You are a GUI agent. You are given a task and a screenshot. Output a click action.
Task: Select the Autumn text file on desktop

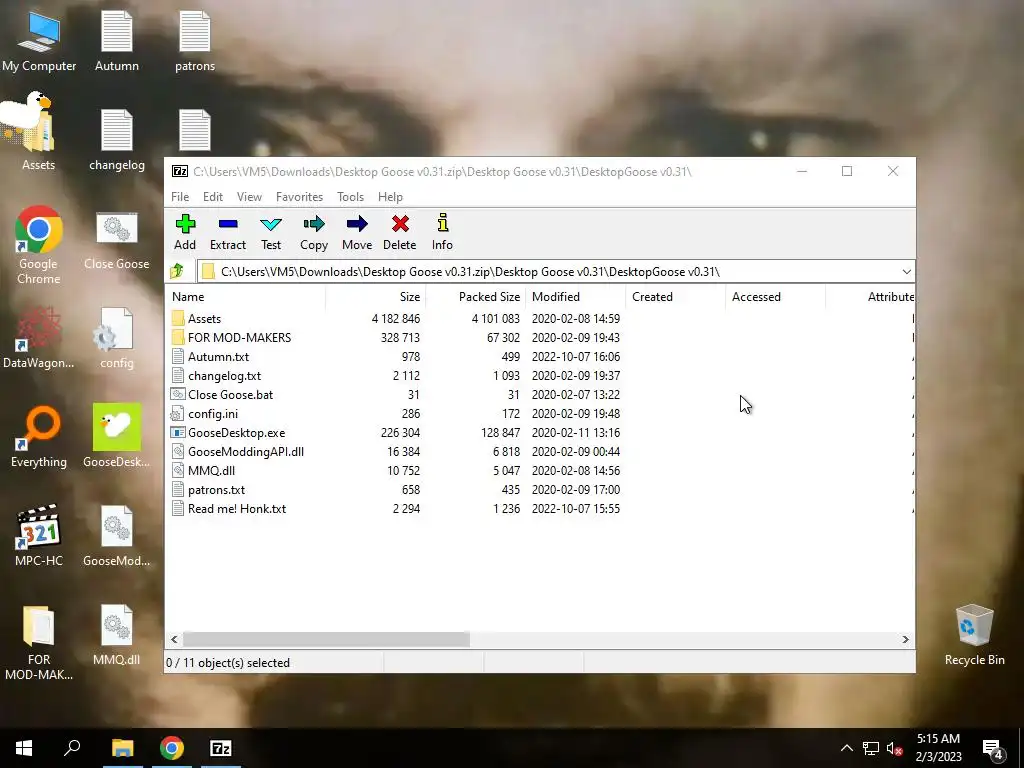pyautogui.click(x=117, y=41)
